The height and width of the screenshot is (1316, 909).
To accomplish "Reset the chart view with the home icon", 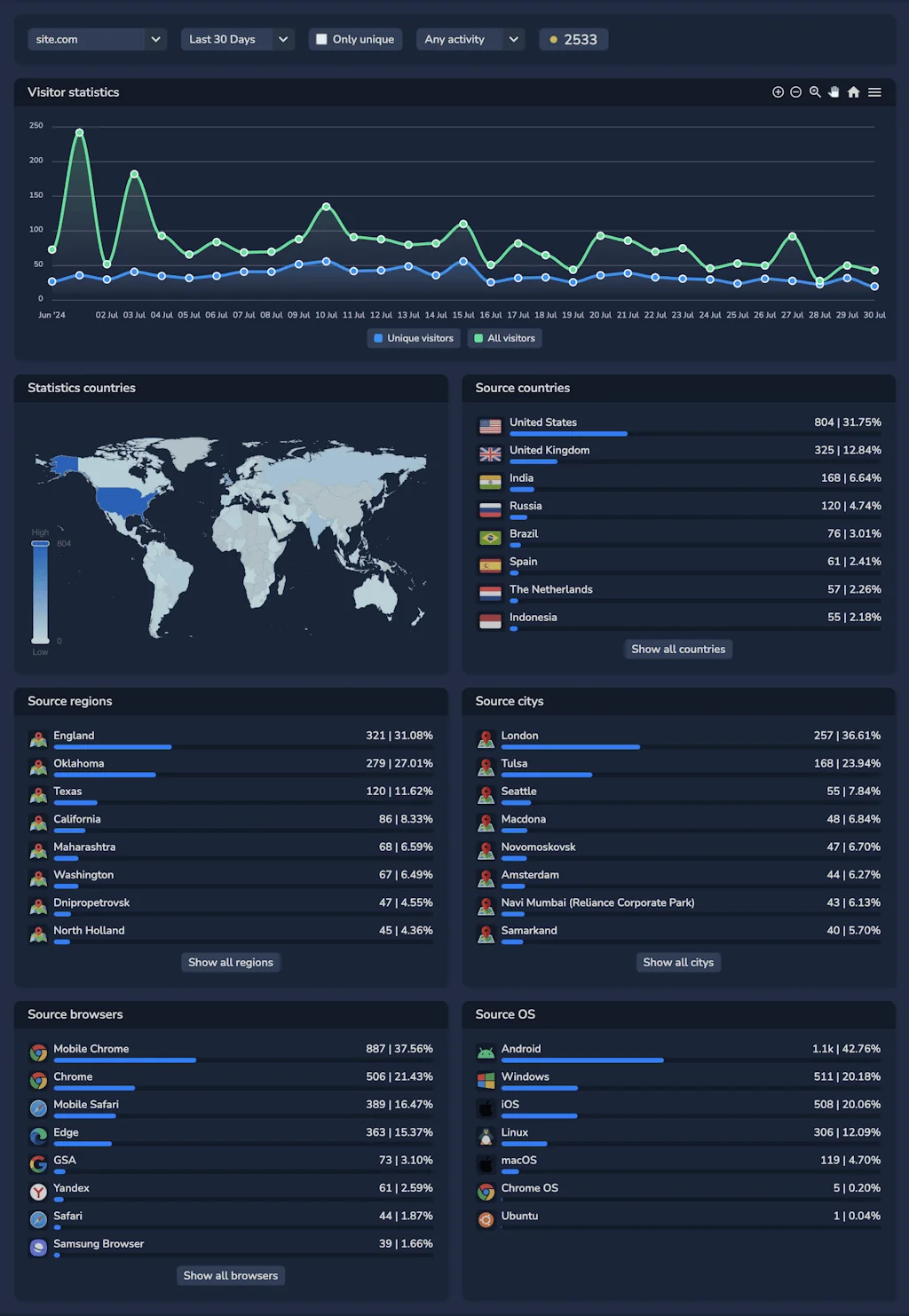I will (x=853, y=91).
